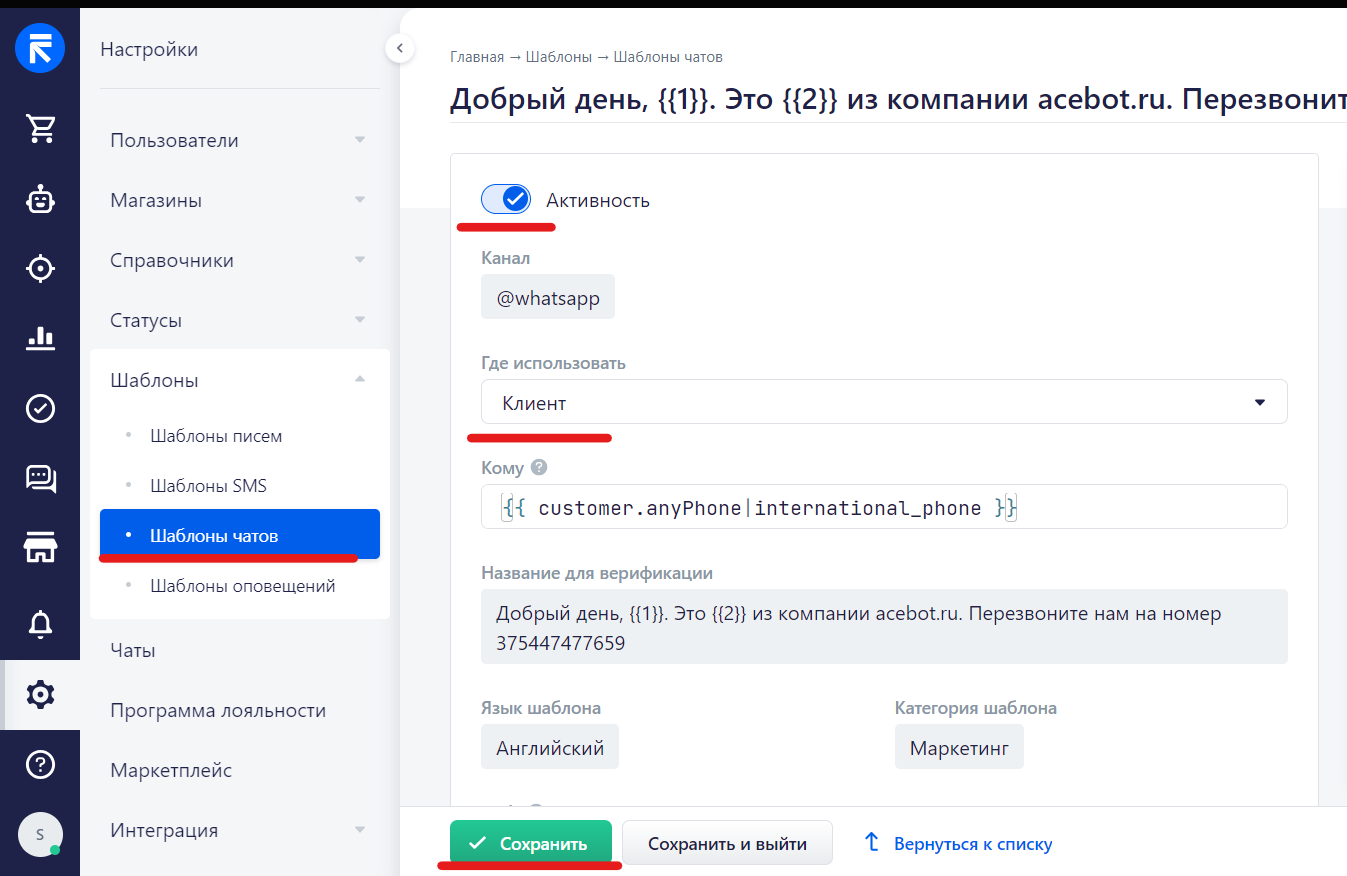
Task: Open the Orders shopping cart icon
Action: coord(40,128)
